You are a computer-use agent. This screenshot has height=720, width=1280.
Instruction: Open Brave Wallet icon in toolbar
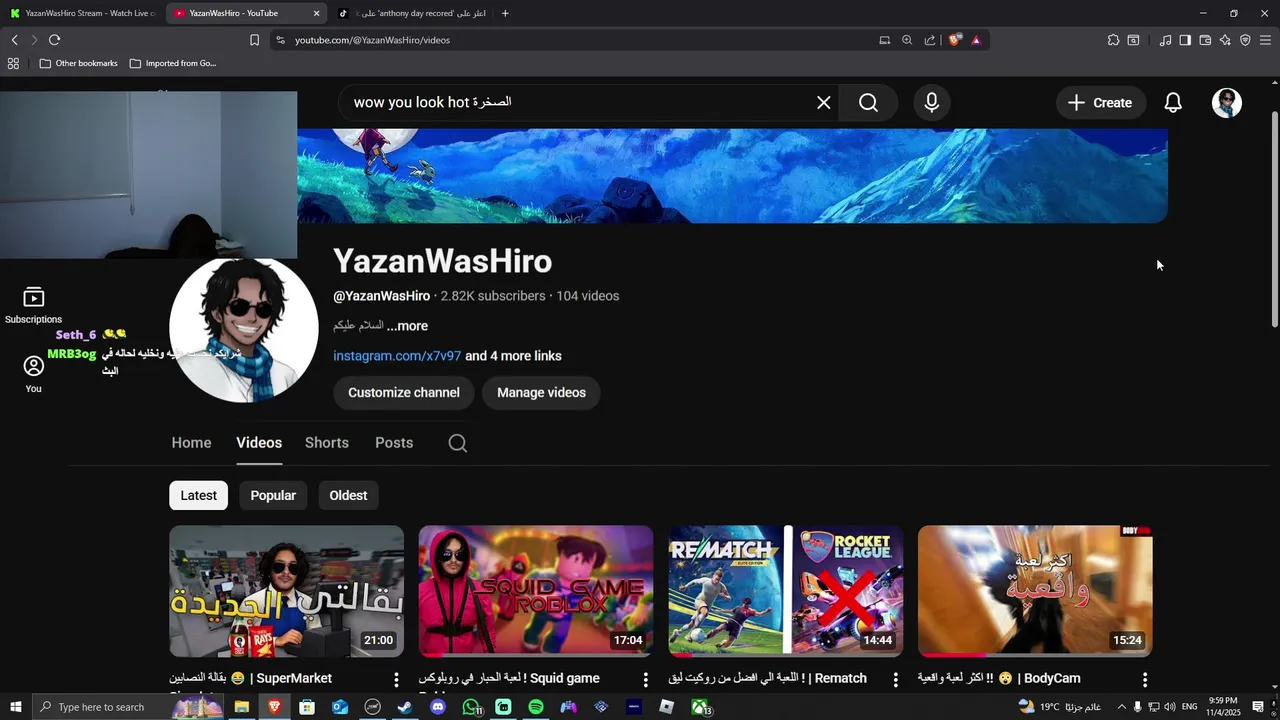point(1205,40)
